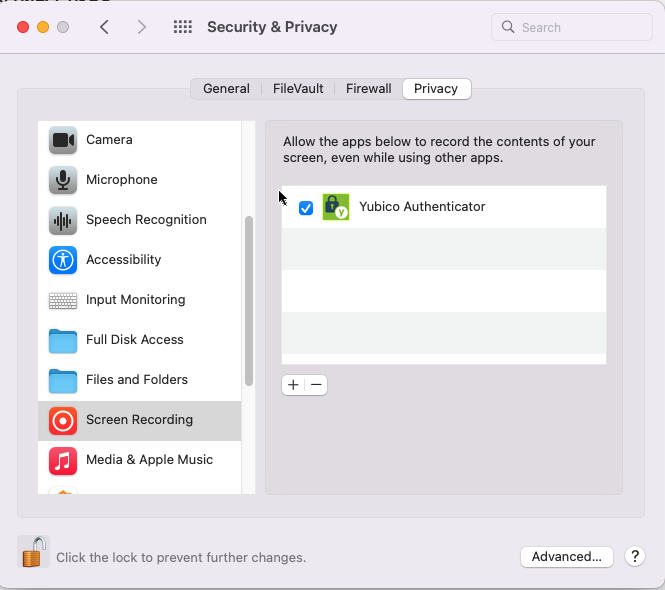
Task: Click the lock icon to prevent changes
Action: (34, 552)
